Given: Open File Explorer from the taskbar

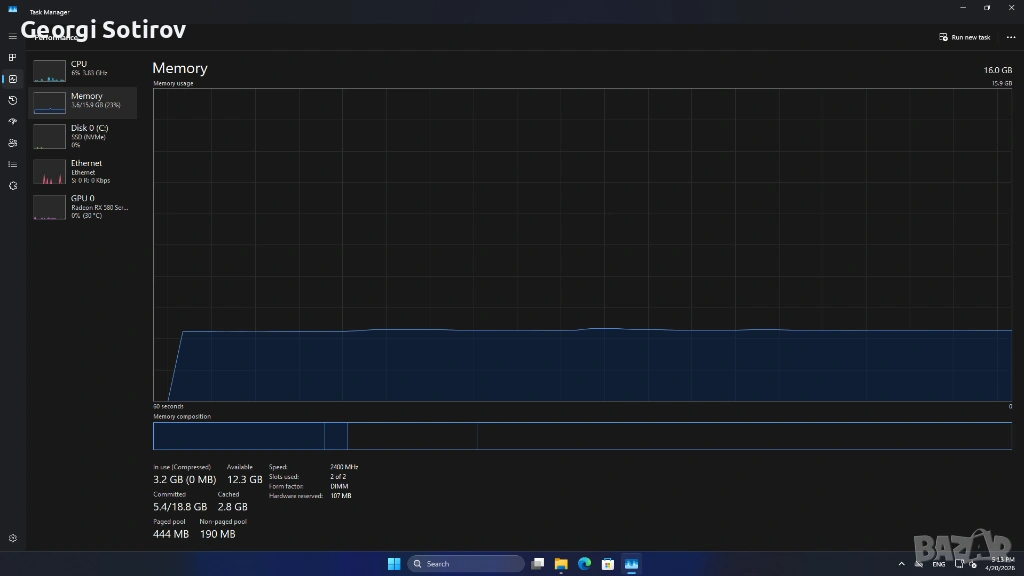Looking at the screenshot, I should click(x=561, y=564).
